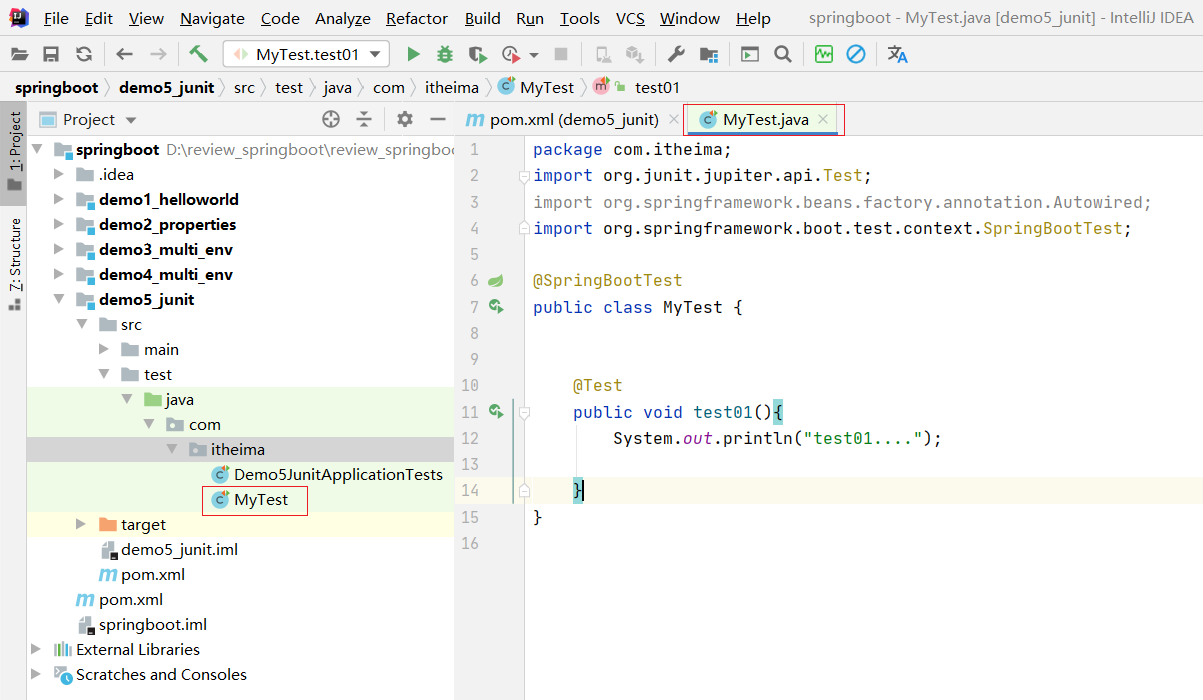Click the green Run button in toolbar

[413, 55]
